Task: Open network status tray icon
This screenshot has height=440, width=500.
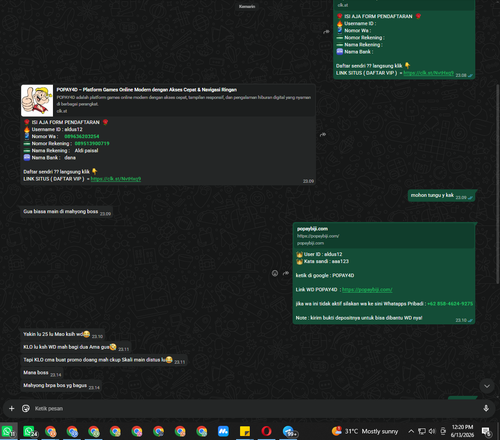Action: click(x=422, y=431)
